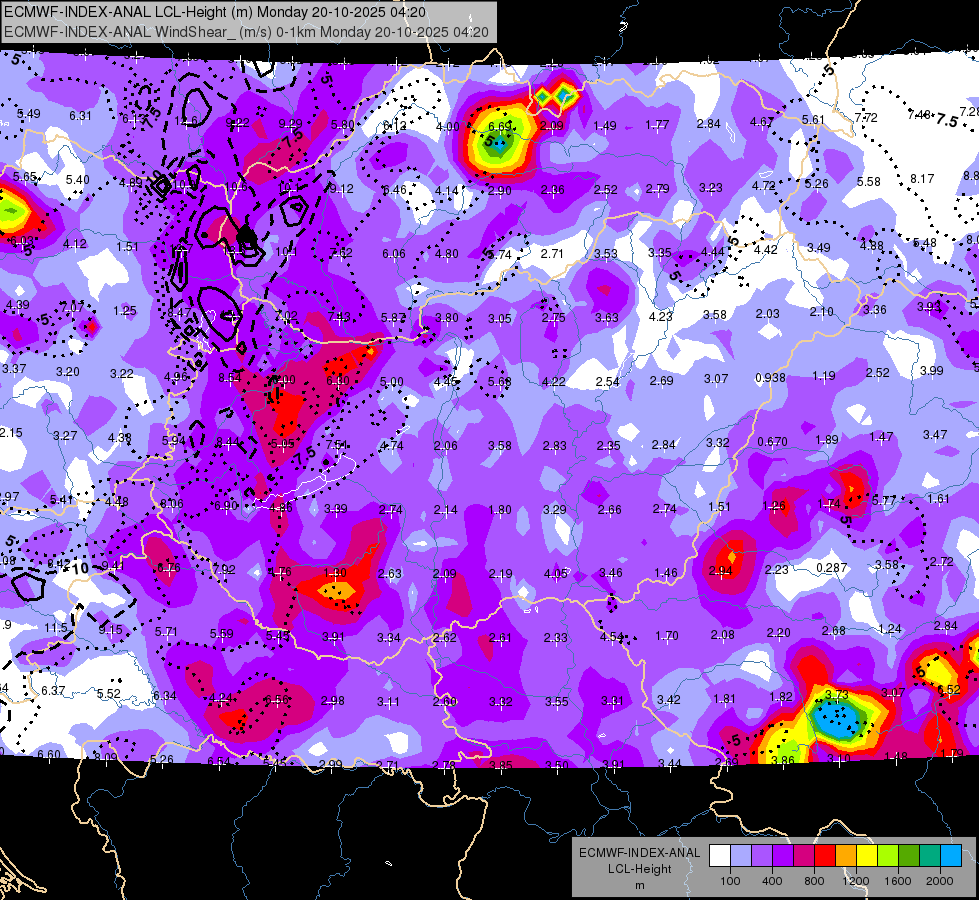The image size is (979, 900).
Task: Click wind shear value '3.55'
Action: click(556, 701)
